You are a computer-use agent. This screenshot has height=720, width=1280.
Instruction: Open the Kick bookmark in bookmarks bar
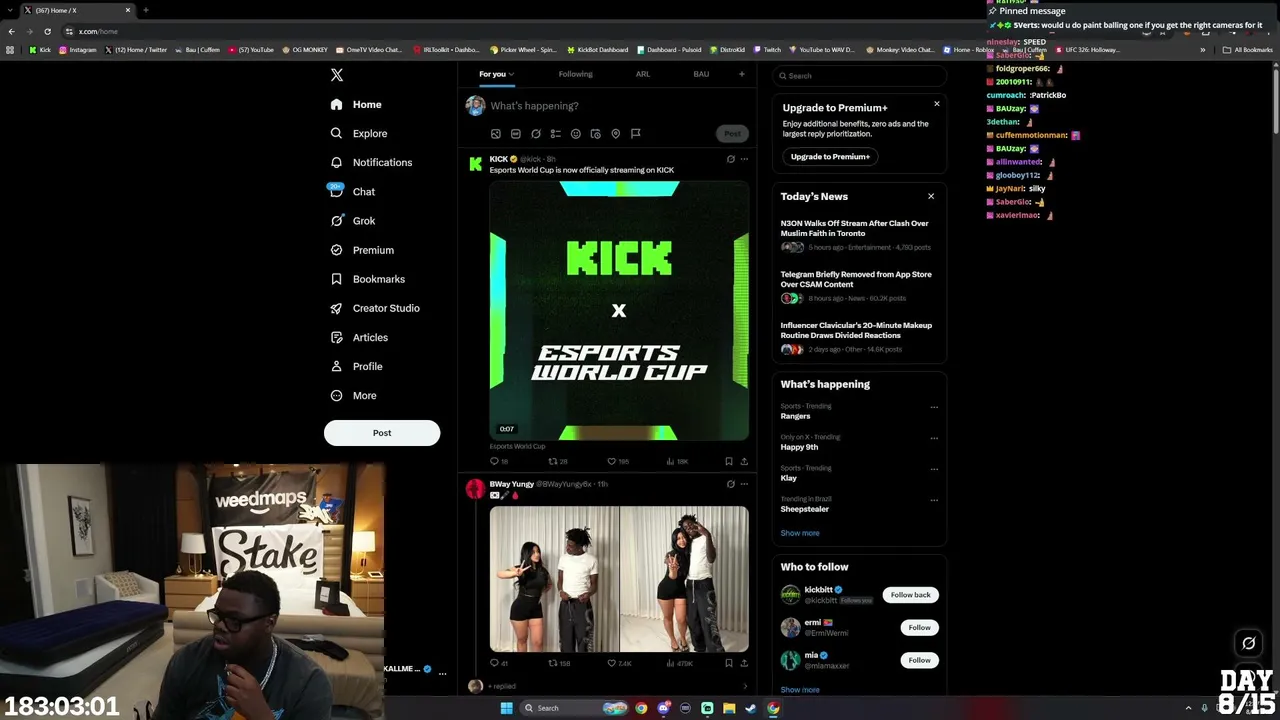[40, 50]
